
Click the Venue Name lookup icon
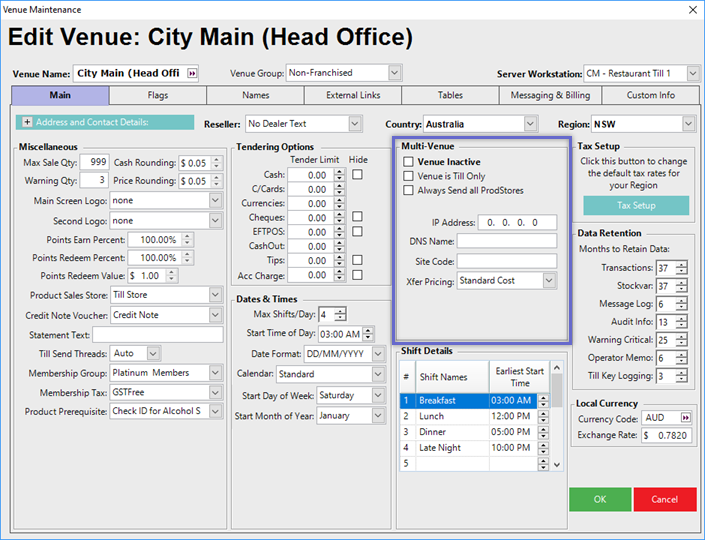pyautogui.click(x=192, y=73)
